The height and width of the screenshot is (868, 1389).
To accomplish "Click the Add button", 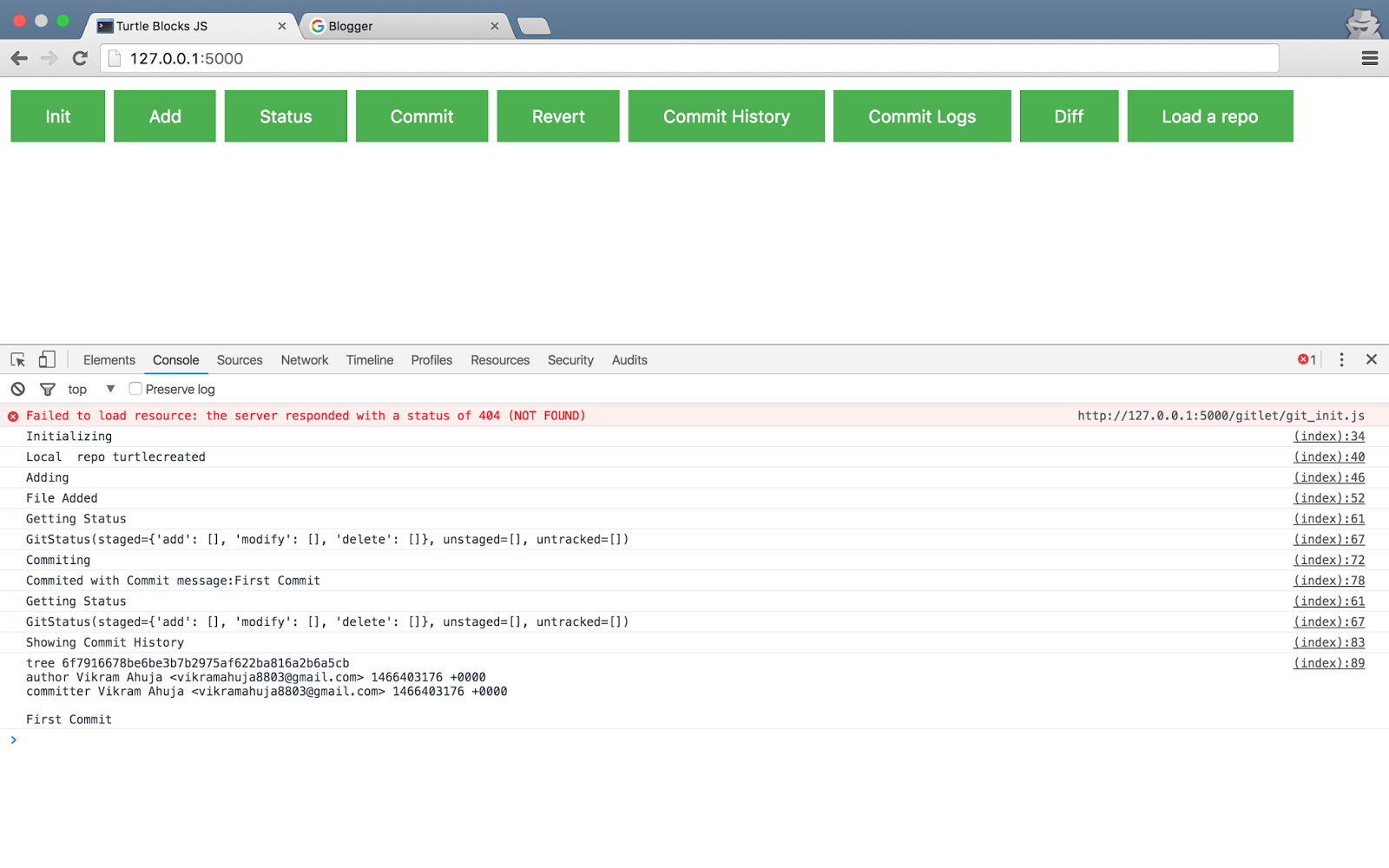I will click(x=165, y=116).
